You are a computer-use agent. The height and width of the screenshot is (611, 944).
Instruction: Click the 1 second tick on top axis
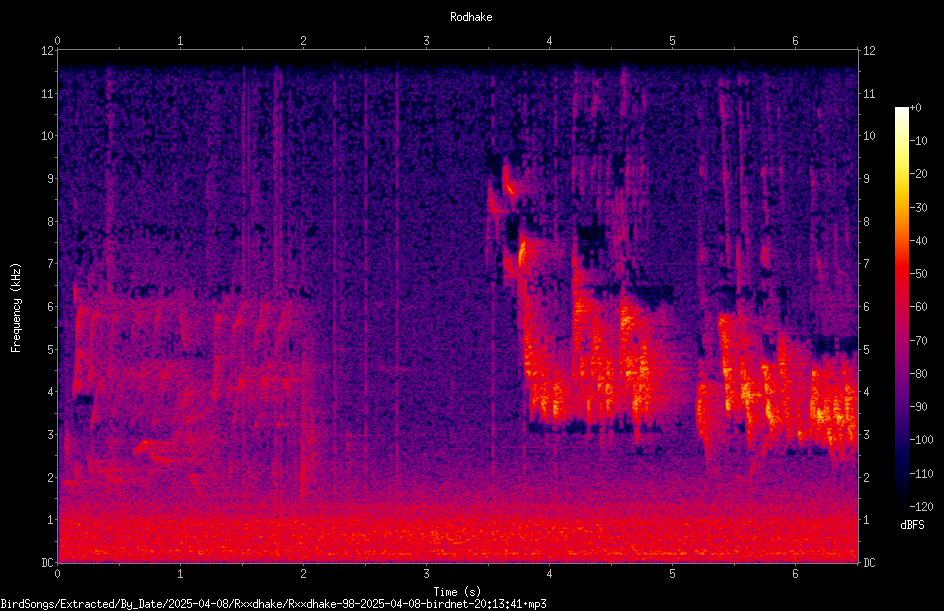tap(180, 41)
